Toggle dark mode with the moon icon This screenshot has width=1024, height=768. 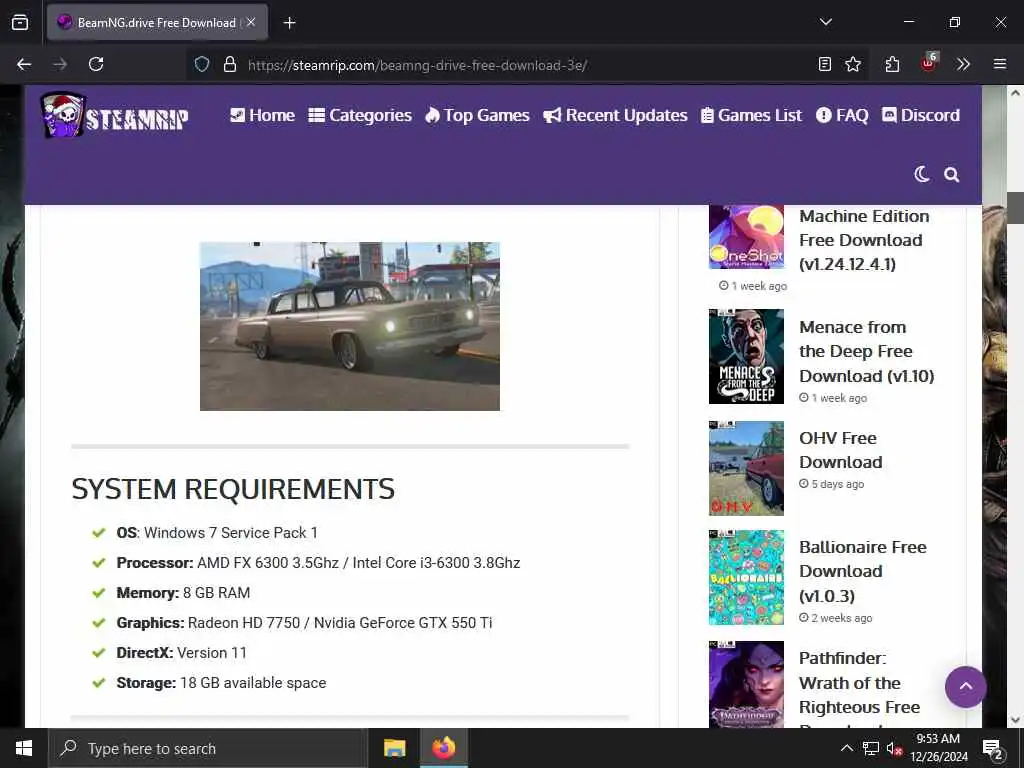tap(921, 174)
